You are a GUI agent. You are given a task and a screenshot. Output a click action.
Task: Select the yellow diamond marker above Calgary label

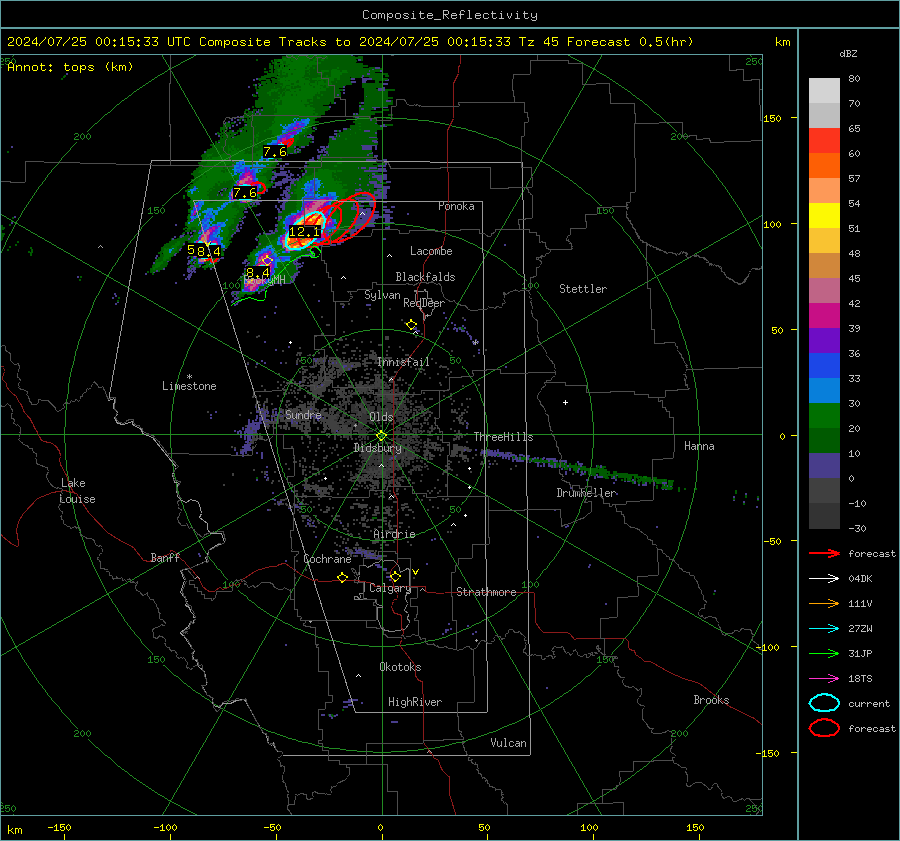[x=395, y=576]
